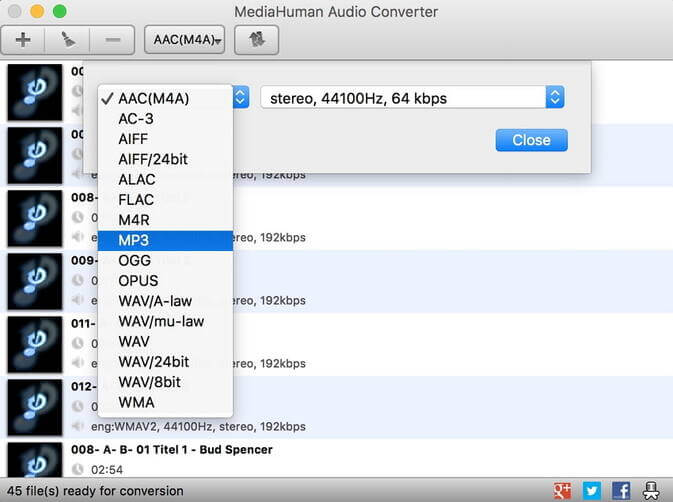Viewport: 673px width, 502px height.
Task: Select AAC(M4A) from the format list
Action: [165, 99]
